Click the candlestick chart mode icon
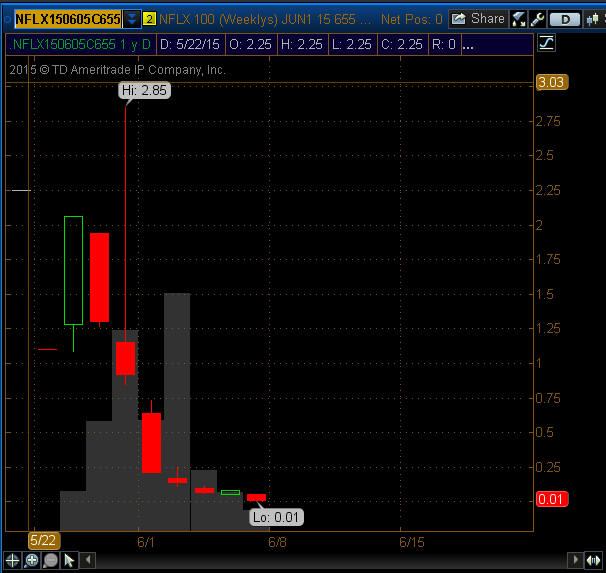 592,19
